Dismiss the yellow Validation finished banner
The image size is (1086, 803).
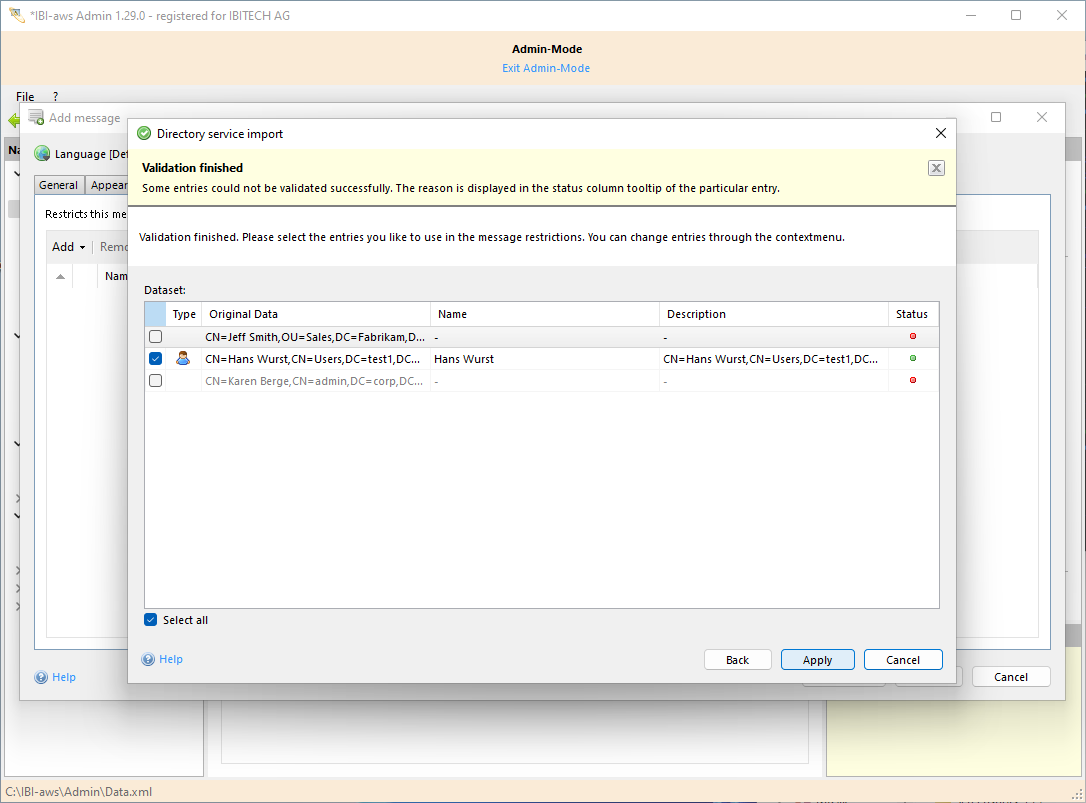(936, 168)
